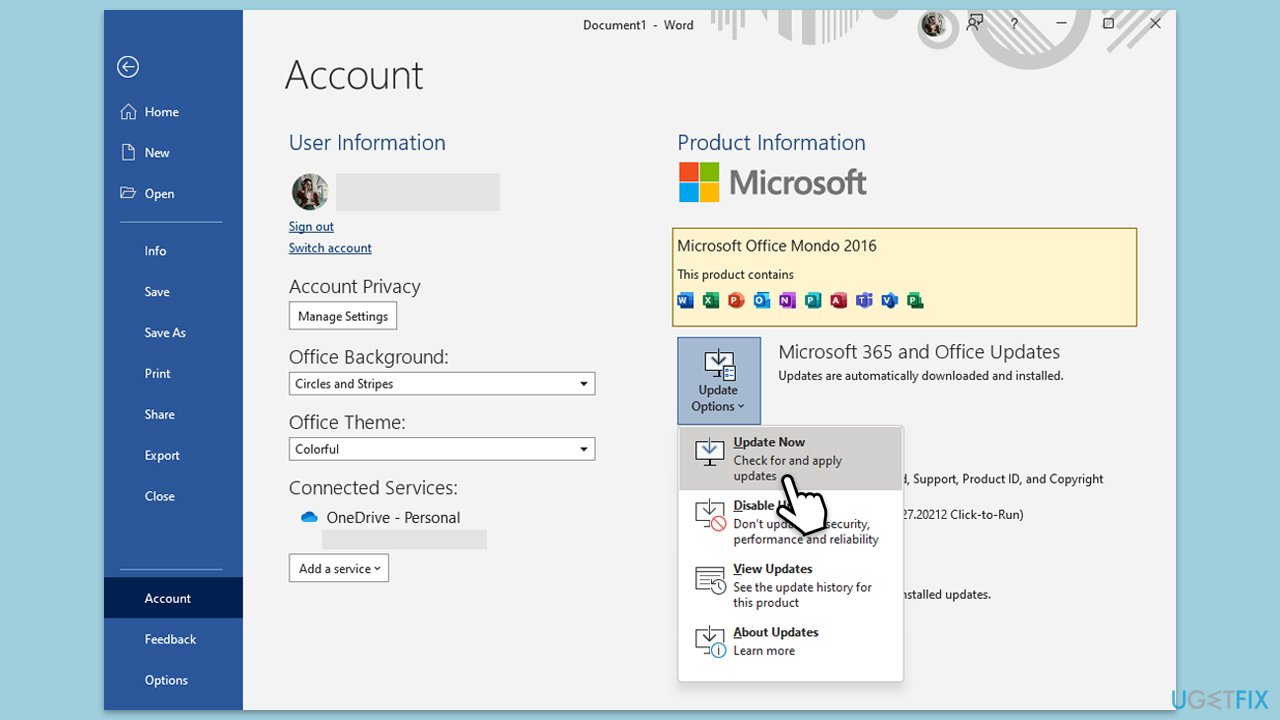Image resolution: width=1280 pixels, height=720 pixels.
Task: Select the Project icon in the product list
Action: point(915,300)
